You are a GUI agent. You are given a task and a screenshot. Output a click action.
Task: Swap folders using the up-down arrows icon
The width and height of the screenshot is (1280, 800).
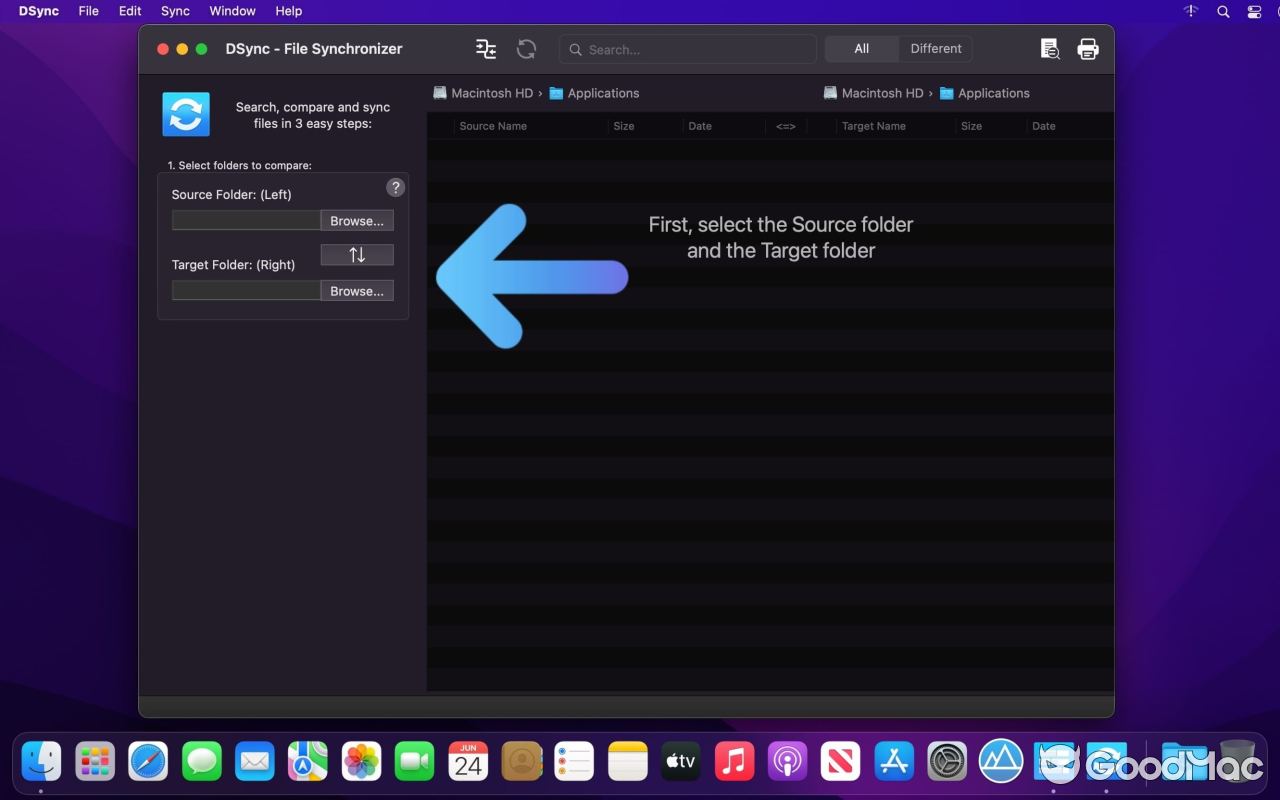point(356,254)
